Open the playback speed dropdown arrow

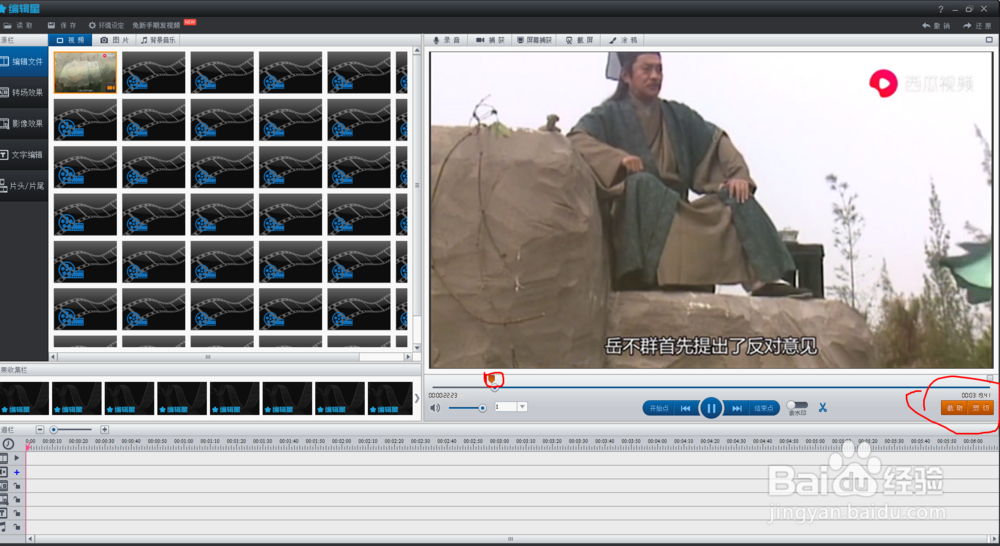[x=522, y=407]
